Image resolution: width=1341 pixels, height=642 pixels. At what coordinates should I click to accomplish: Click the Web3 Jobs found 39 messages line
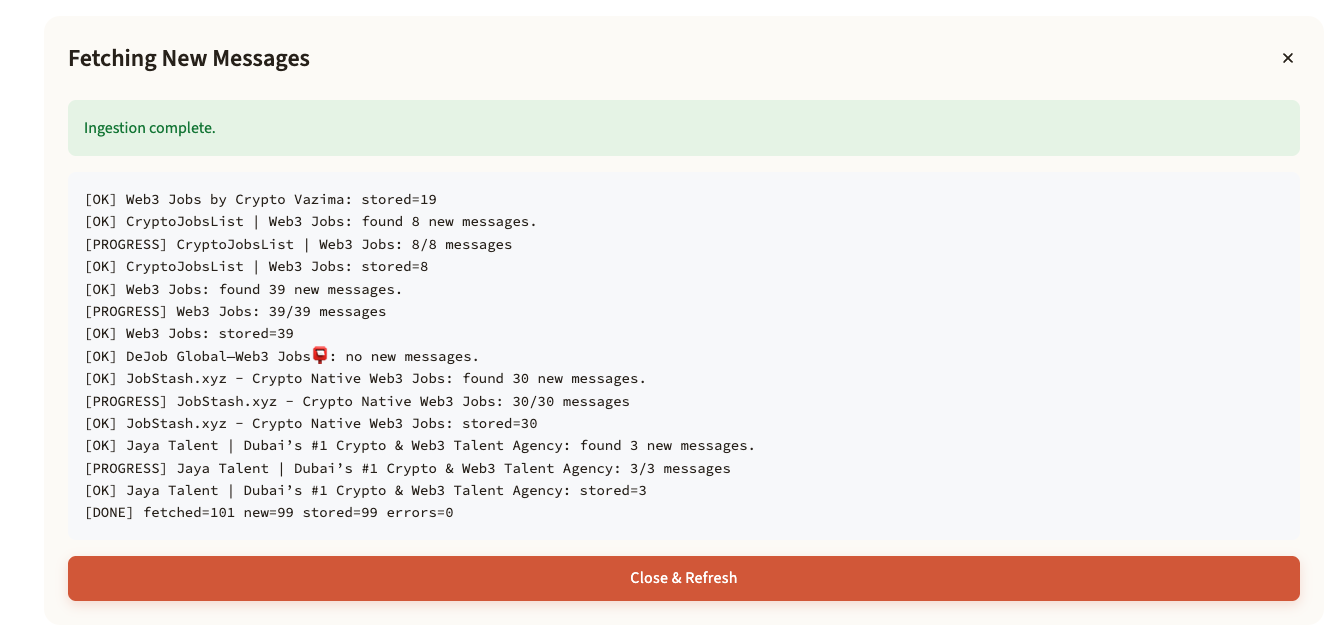pos(244,289)
